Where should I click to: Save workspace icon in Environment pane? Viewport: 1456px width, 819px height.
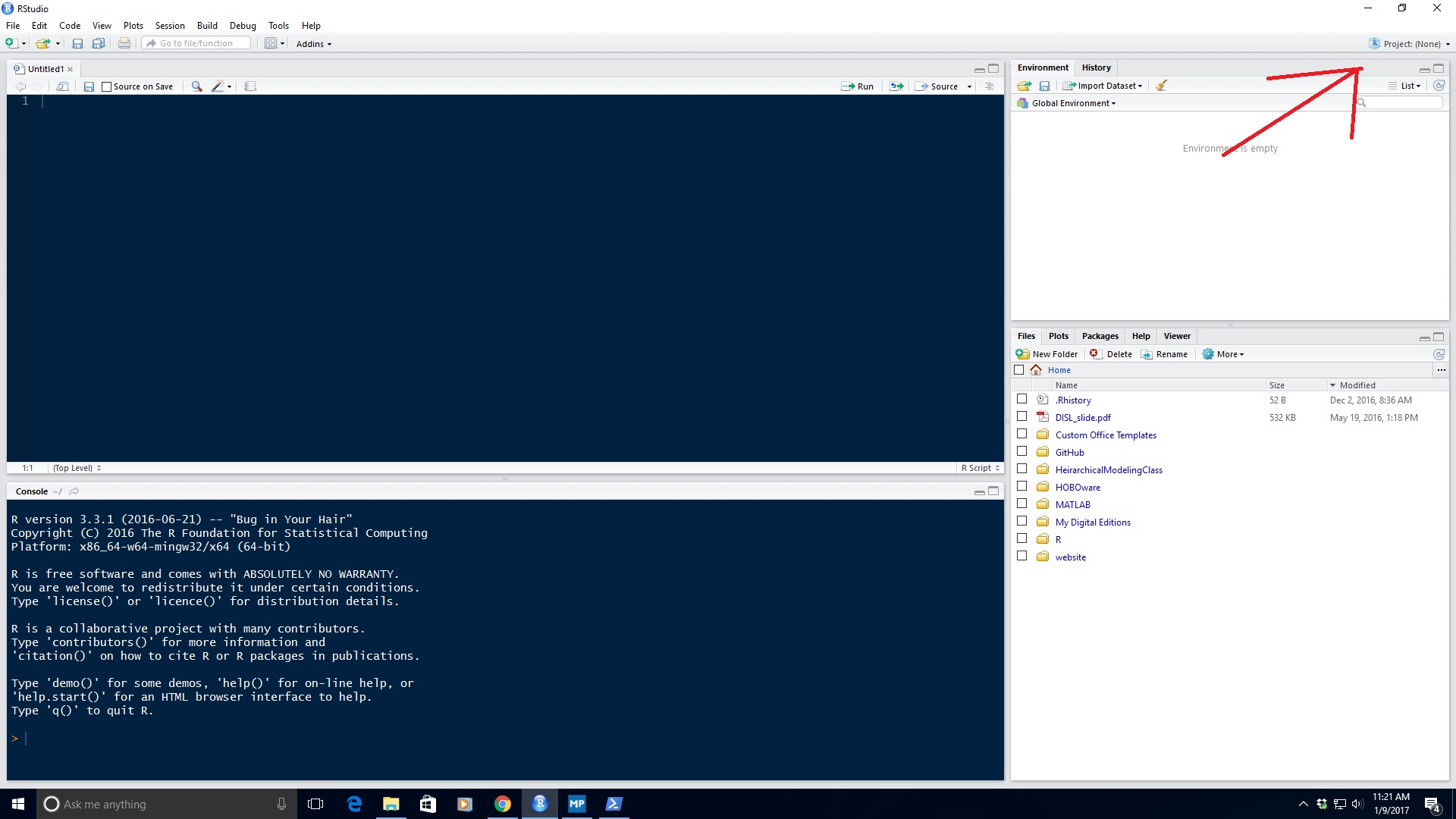click(1044, 86)
